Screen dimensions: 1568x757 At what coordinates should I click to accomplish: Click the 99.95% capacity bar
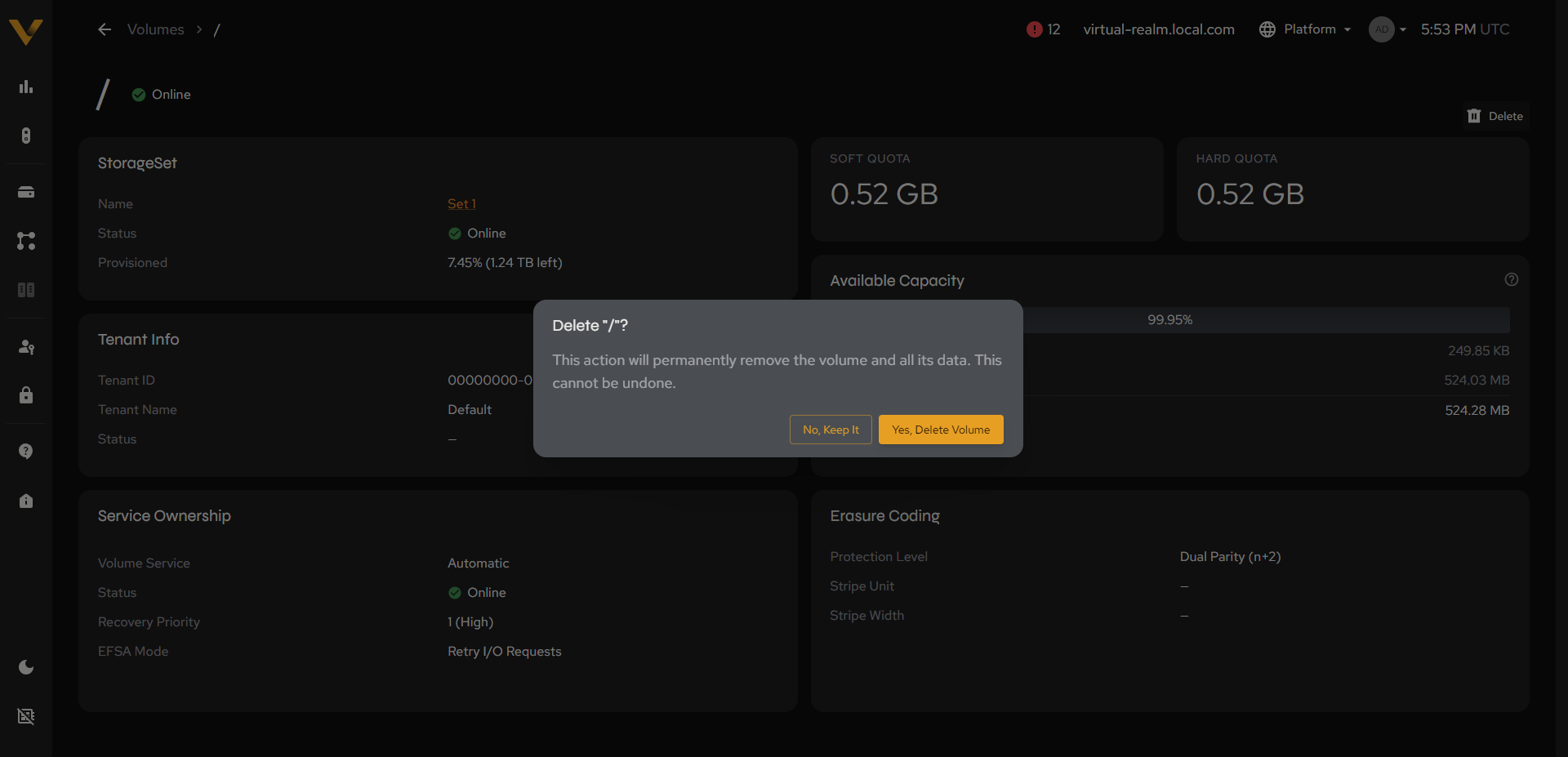point(1169,320)
